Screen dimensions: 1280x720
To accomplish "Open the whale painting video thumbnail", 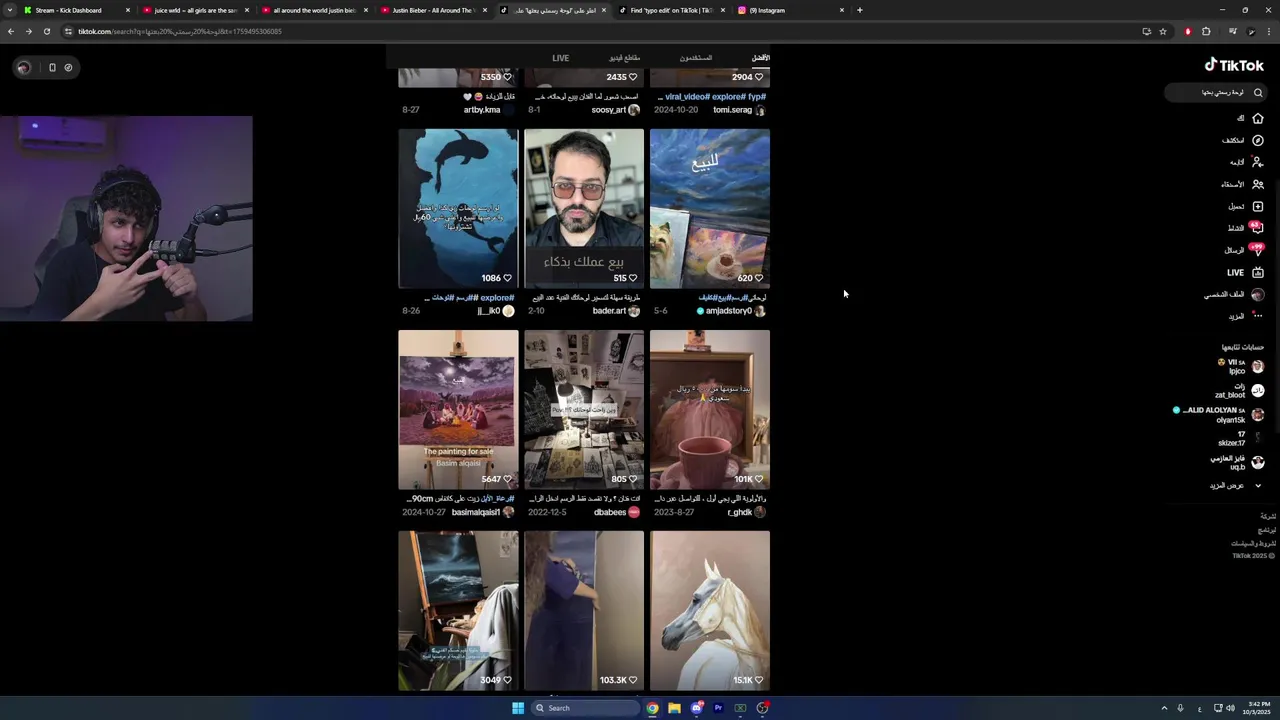I will point(458,208).
